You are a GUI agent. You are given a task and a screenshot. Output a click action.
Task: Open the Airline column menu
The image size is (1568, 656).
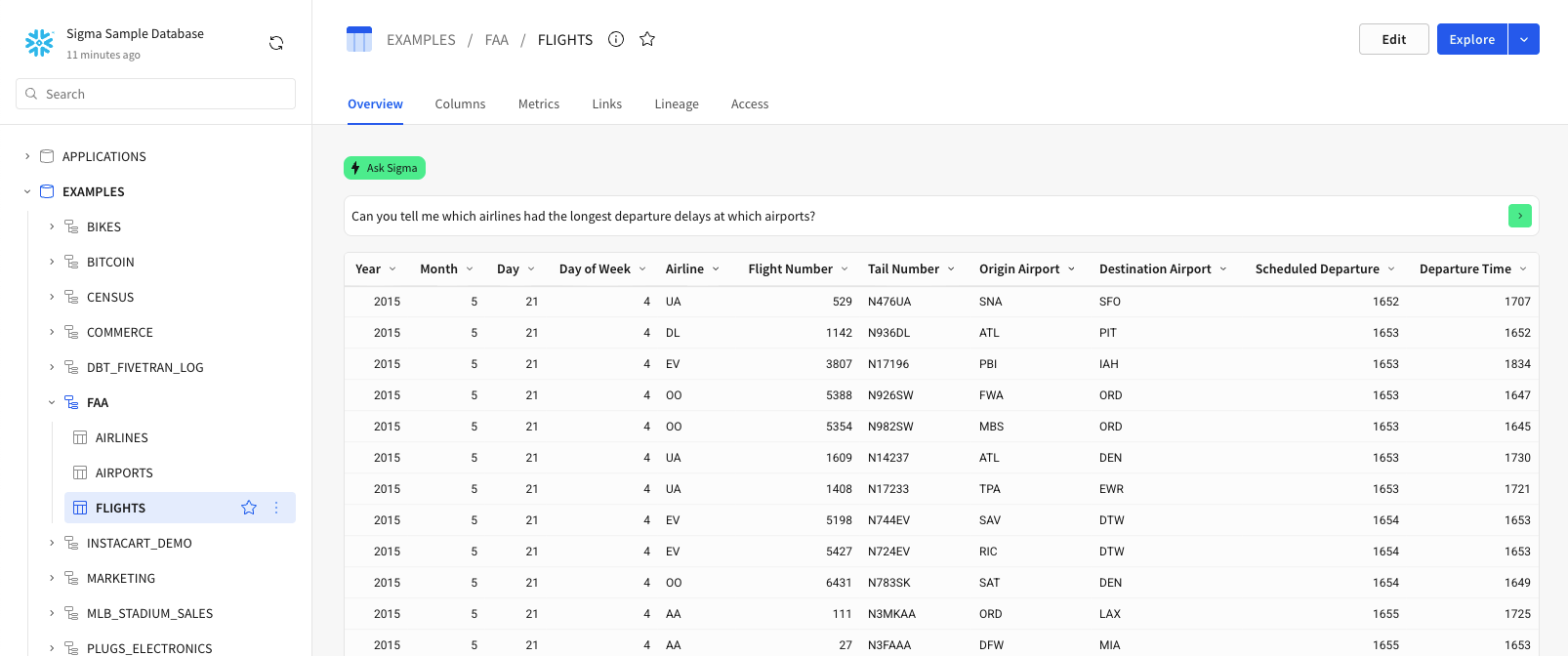click(716, 269)
